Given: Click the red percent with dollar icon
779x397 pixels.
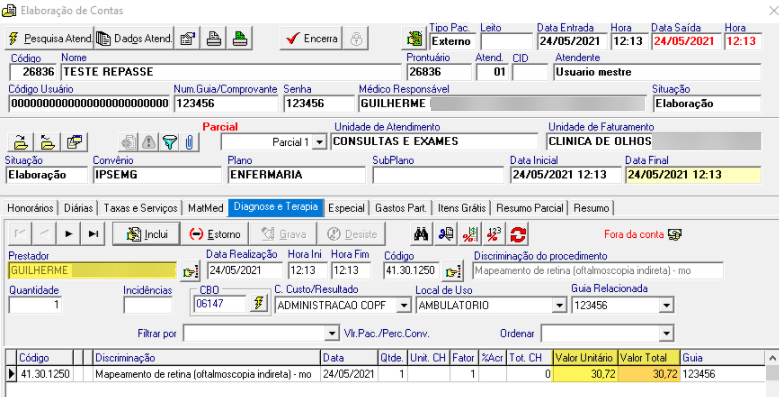Looking at the screenshot, I should pyautogui.click(x=469, y=235).
